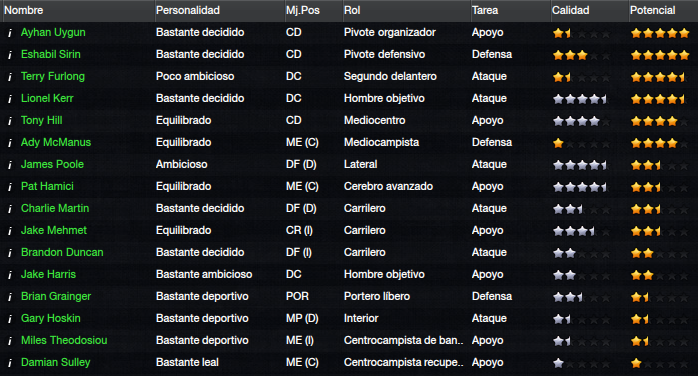Open info icon next to Ayhan Uygun
Viewport: 698px width, 376px height.
point(9,33)
